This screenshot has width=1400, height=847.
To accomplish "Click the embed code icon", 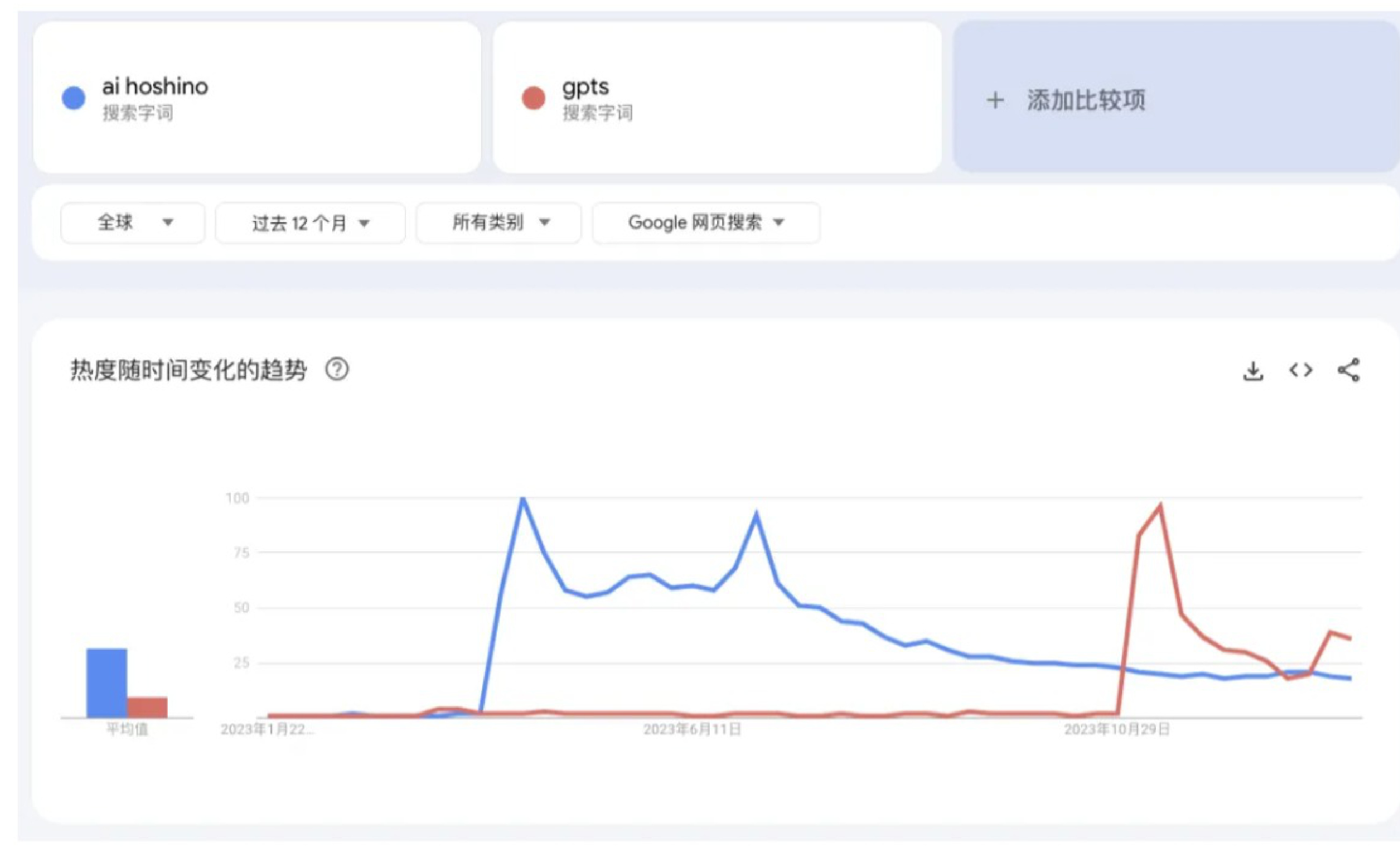I will [1301, 371].
